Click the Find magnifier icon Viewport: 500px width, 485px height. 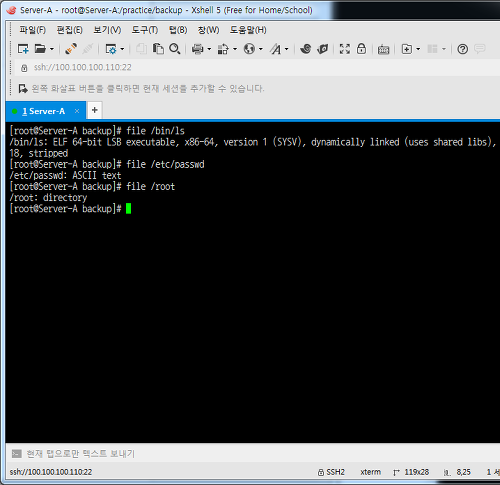175,49
